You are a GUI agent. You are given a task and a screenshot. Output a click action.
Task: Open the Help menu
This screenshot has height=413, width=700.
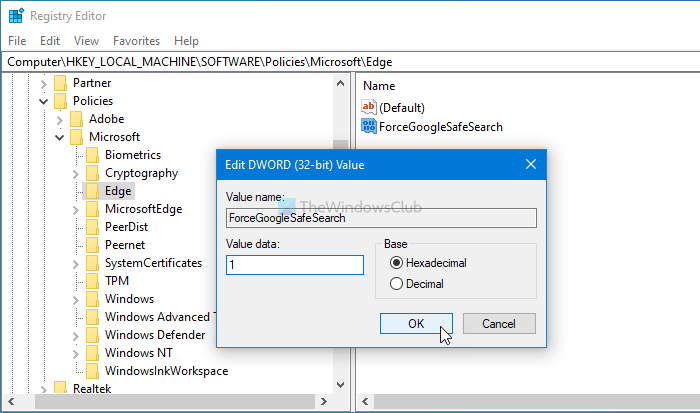coord(186,41)
